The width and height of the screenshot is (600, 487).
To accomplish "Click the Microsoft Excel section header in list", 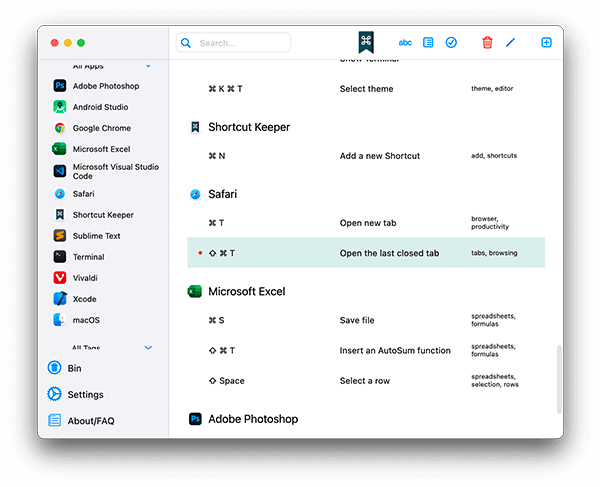I will click(x=237, y=292).
